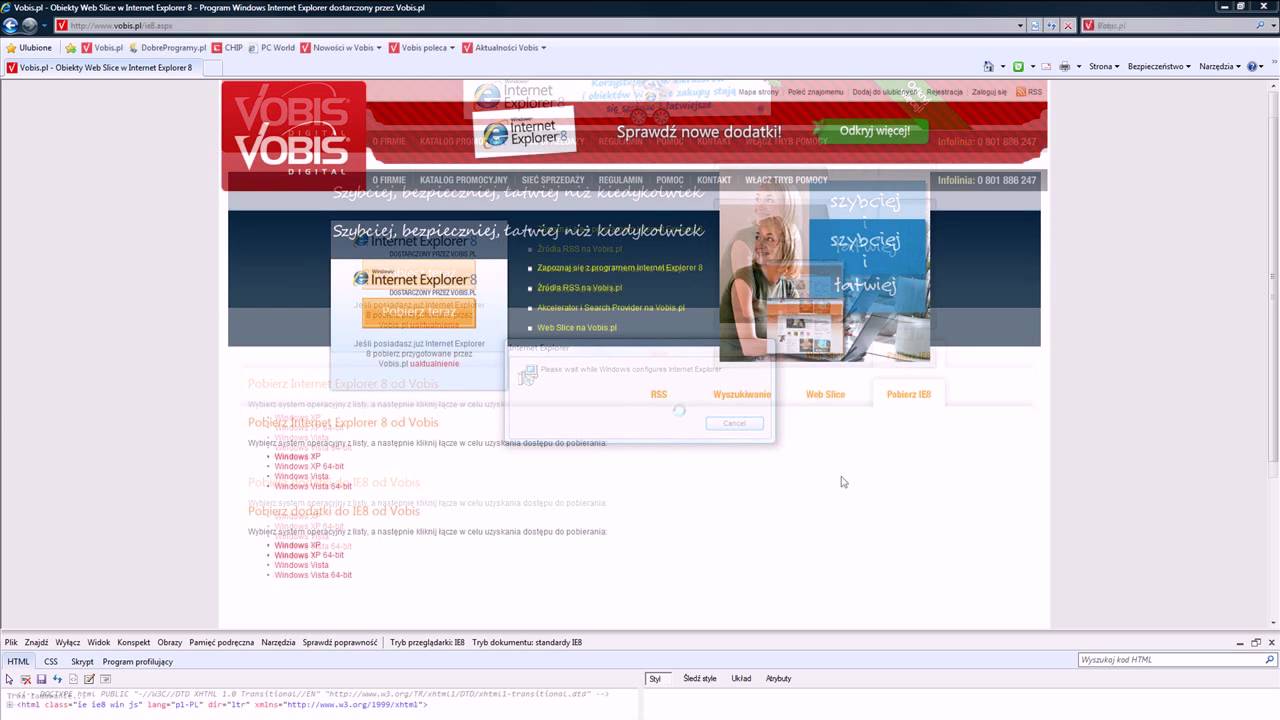Open the Vobis.pl favorites bar link
The height and width of the screenshot is (720, 1280).
pyautogui.click(x=102, y=48)
